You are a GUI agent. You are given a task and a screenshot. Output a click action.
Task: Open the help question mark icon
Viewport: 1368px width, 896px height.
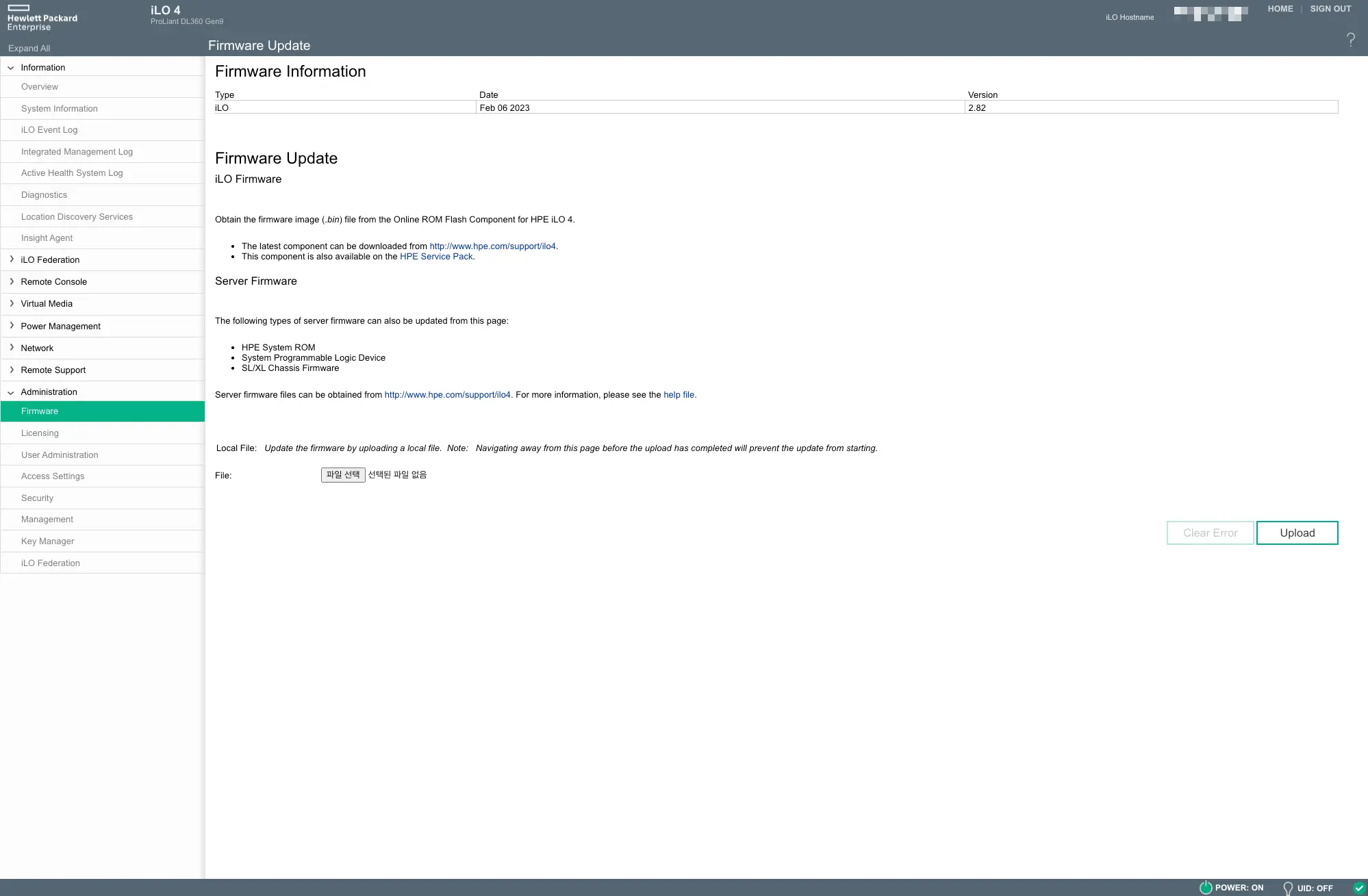[x=1350, y=40]
